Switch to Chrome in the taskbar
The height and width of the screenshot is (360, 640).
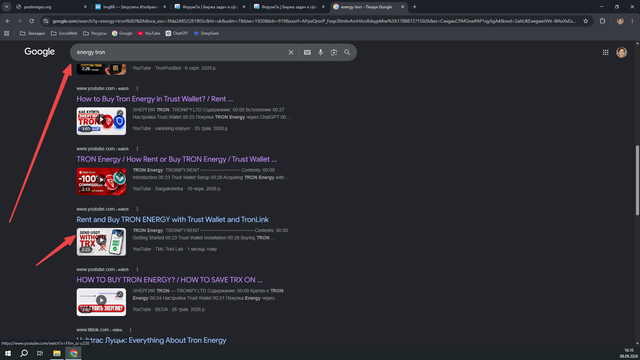point(73,353)
